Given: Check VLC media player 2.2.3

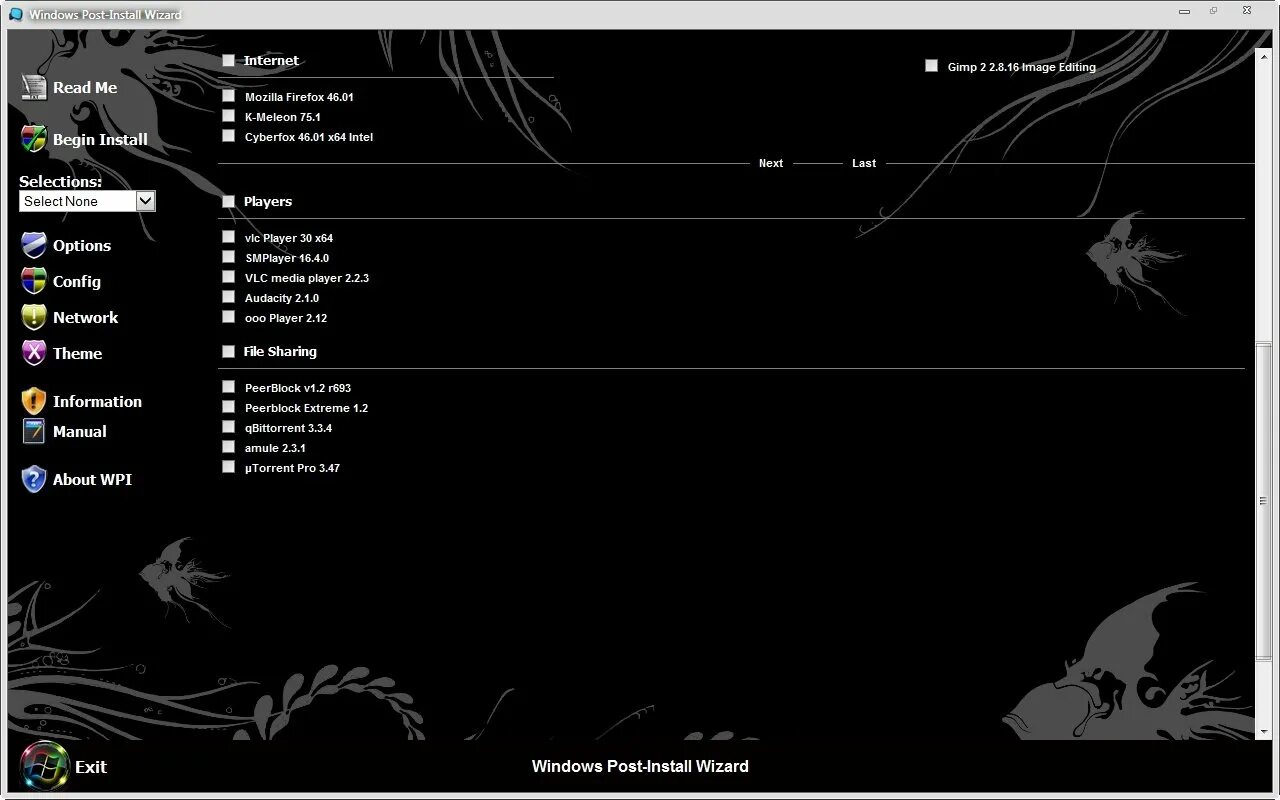Looking at the screenshot, I should (228, 278).
